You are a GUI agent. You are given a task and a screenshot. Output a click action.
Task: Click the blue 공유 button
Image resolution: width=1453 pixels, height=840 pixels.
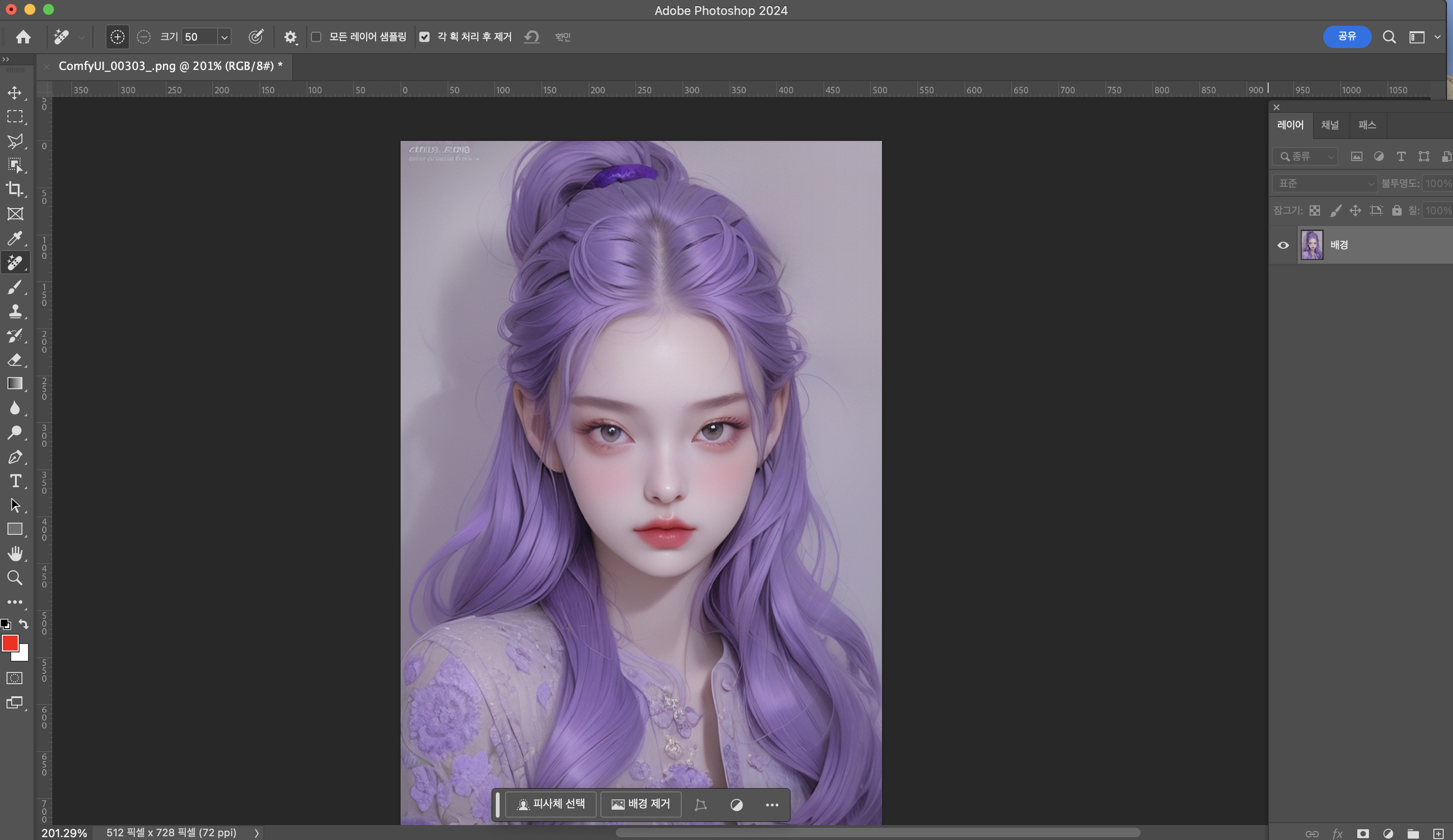click(x=1347, y=36)
